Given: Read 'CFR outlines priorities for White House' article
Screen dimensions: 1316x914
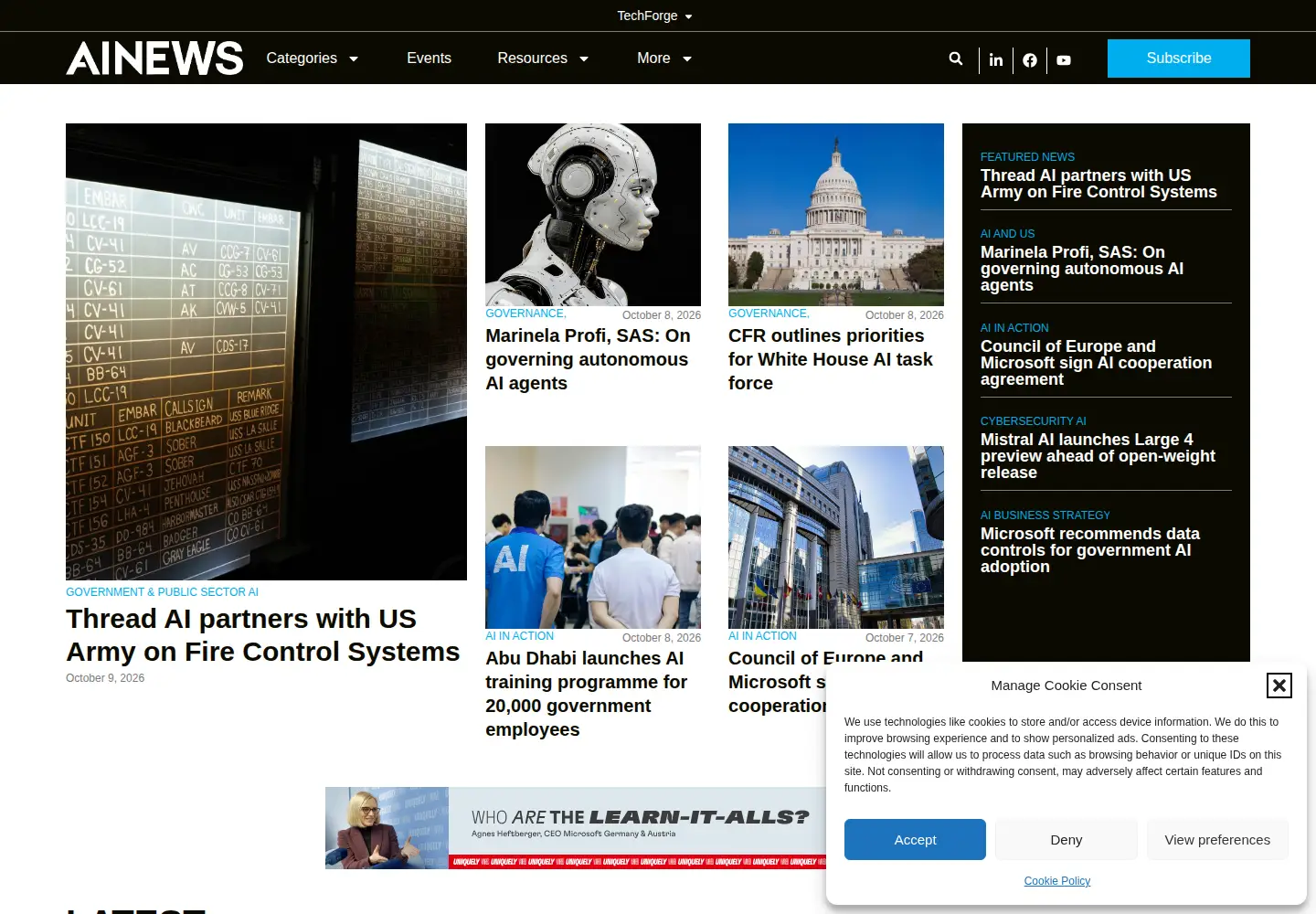Looking at the screenshot, I should 831,359.
